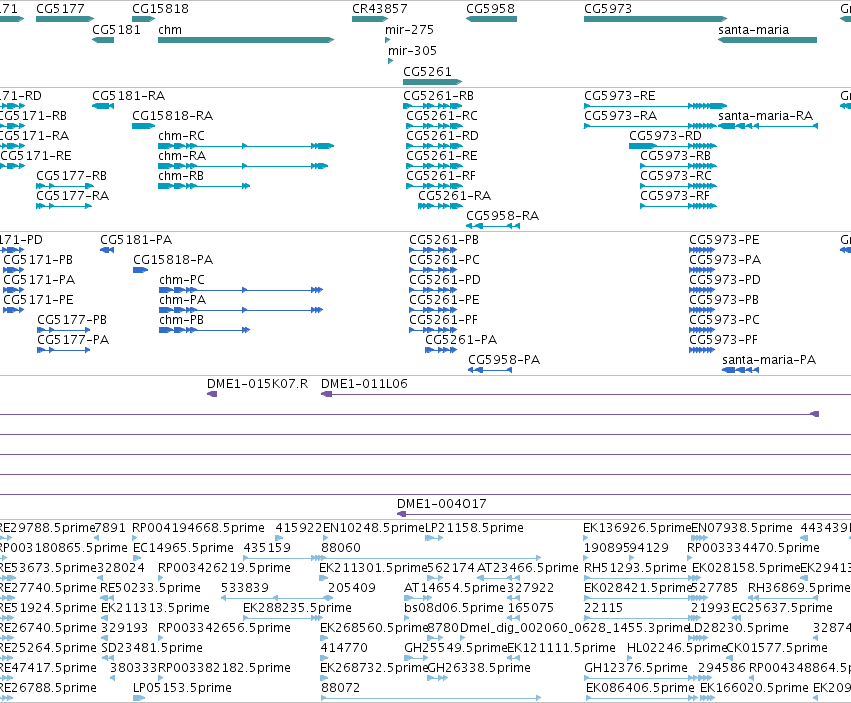The width and height of the screenshot is (851, 703).
Task: Click EST label LP05153.5prime
Action: pyautogui.click(x=182, y=688)
